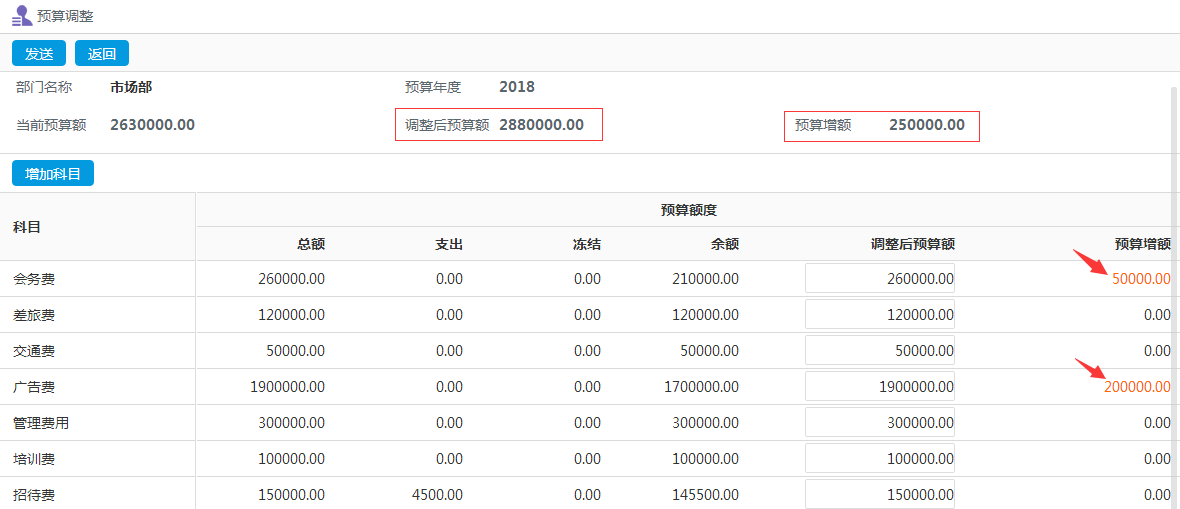Edit adjusted budget field for 交通费
This screenshot has width=1180, height=509.
[880, 351]
